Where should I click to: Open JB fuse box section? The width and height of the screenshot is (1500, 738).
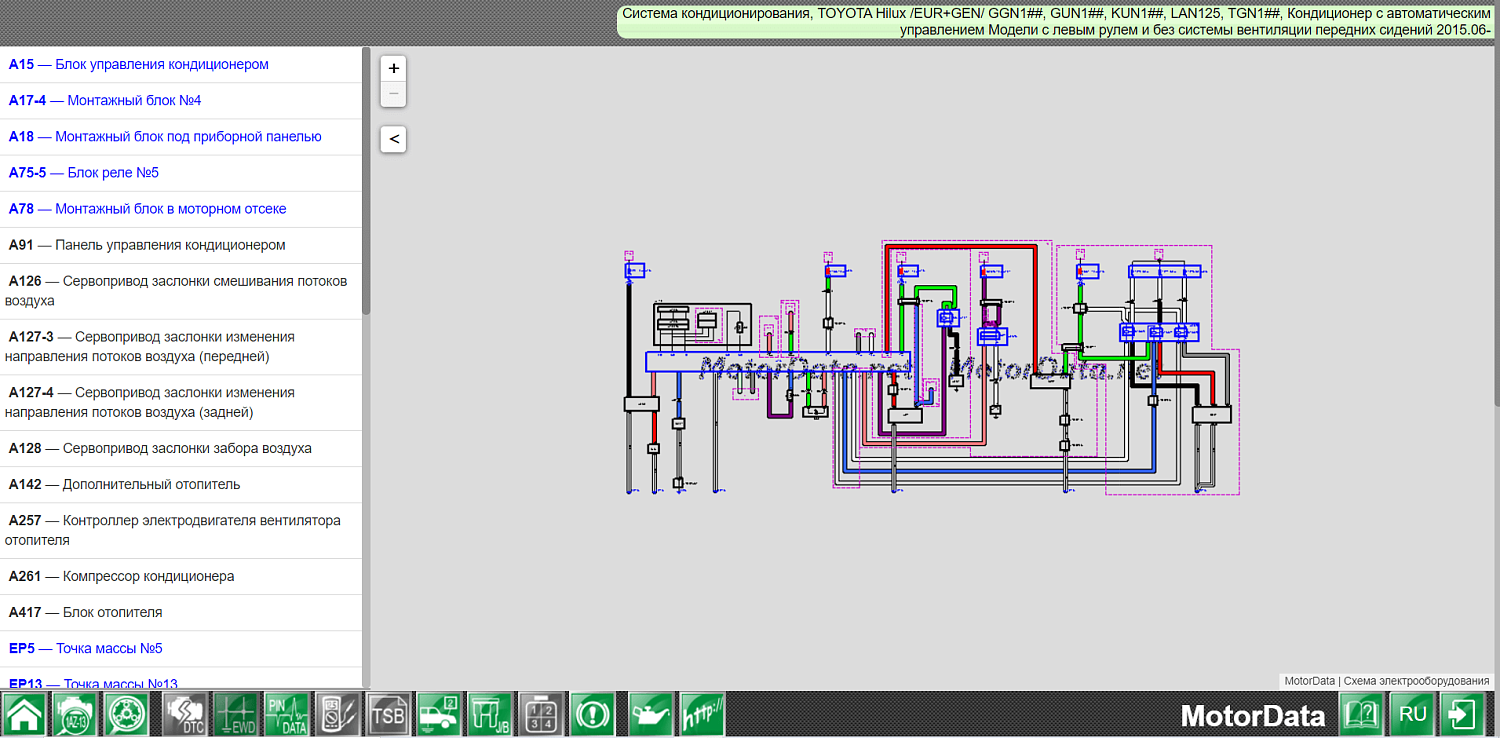(x=490, y=715)
